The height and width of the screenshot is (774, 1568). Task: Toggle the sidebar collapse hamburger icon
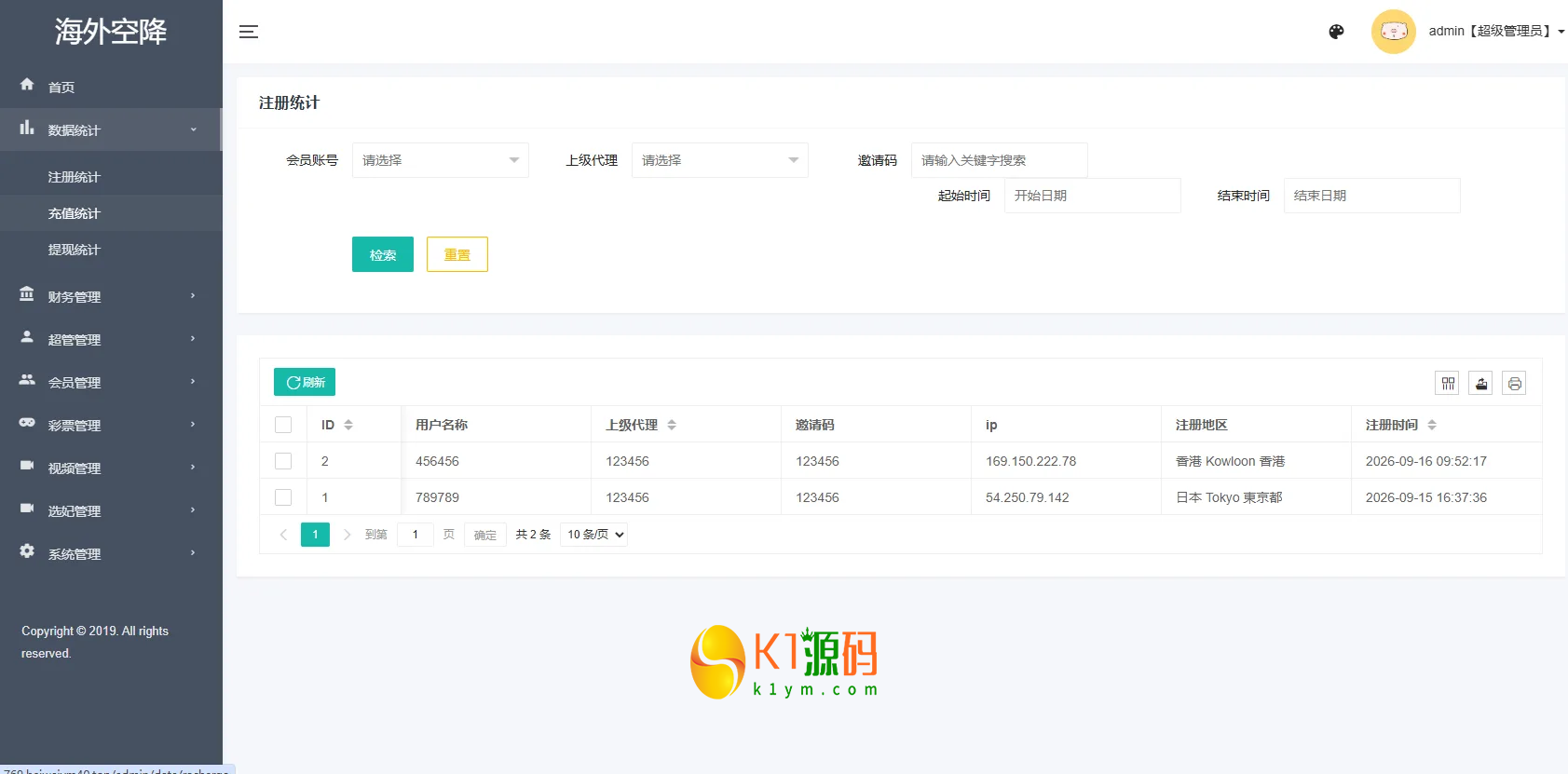click(249, 32)
